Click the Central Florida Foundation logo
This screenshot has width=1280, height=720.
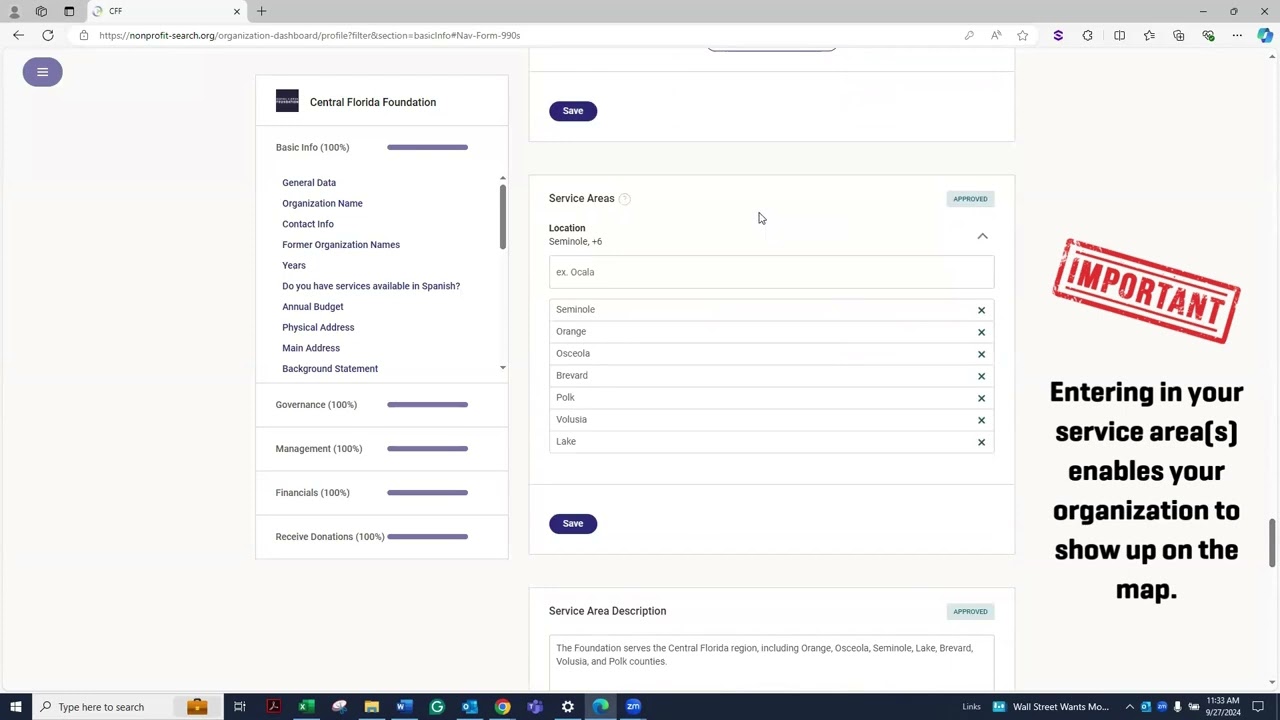(x=287, y=102)
